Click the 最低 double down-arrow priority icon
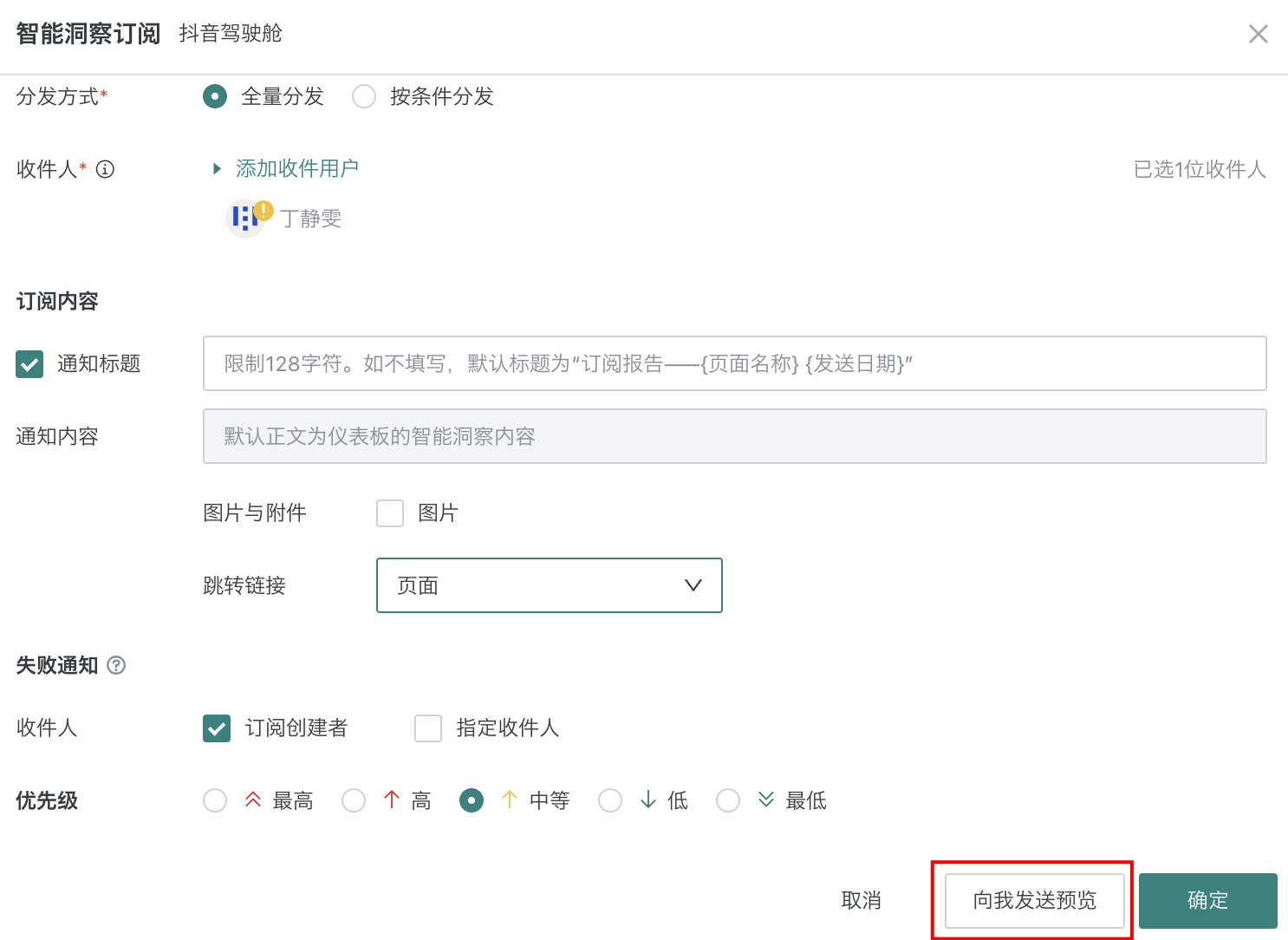 pyautogui.click(x=766, y=800)
